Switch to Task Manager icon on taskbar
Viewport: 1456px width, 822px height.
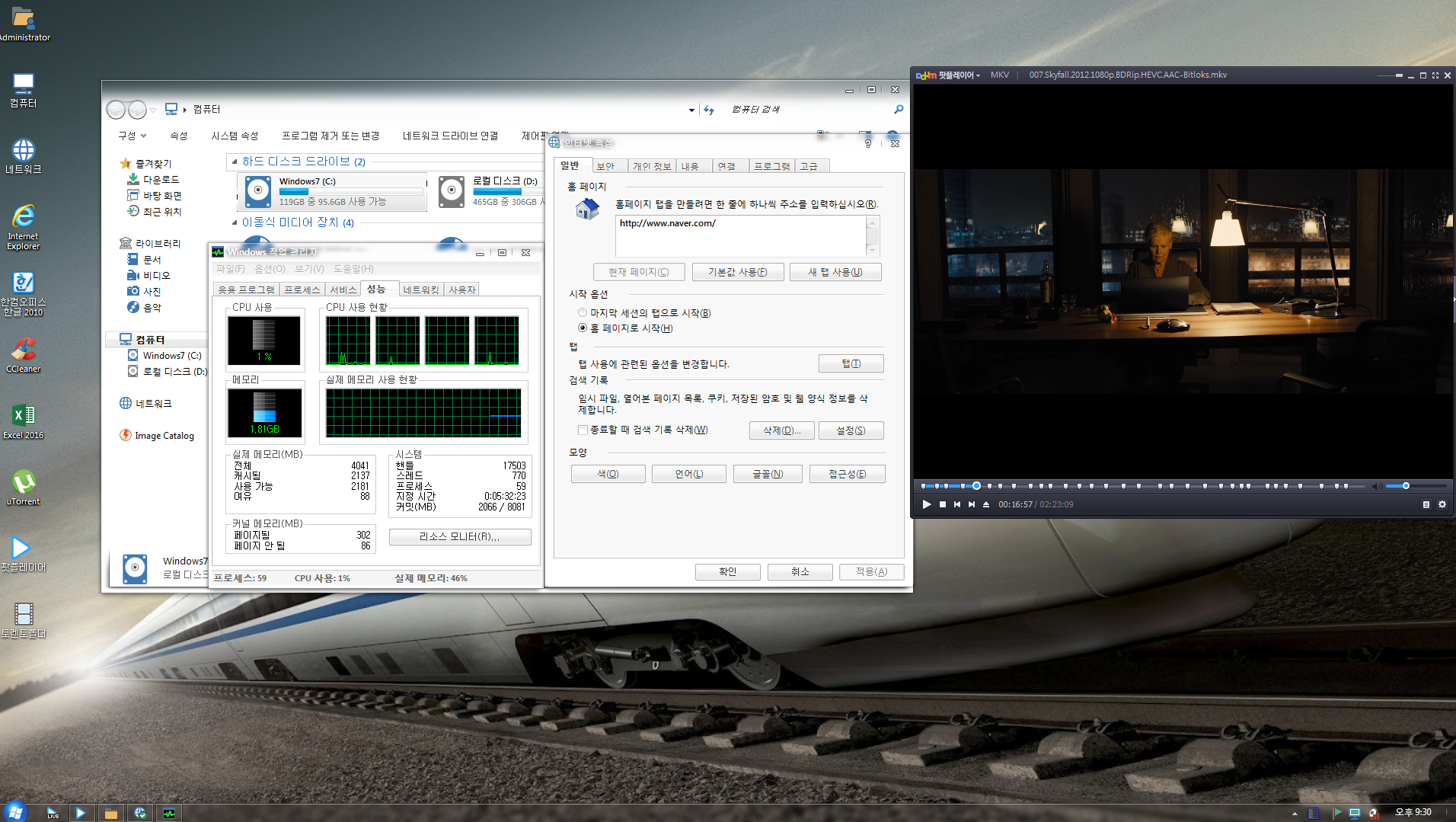169,814
